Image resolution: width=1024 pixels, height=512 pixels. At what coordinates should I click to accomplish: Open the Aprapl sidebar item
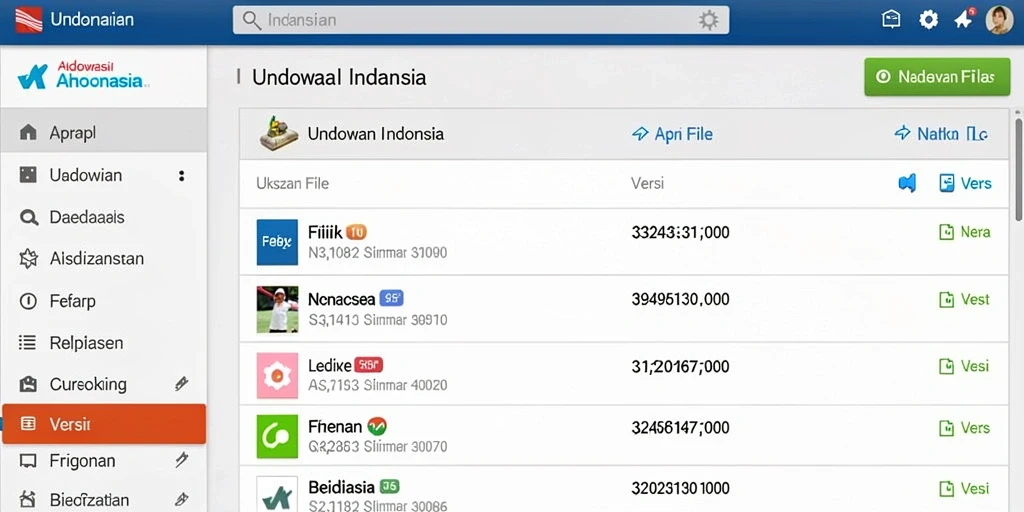pos(104,133)
